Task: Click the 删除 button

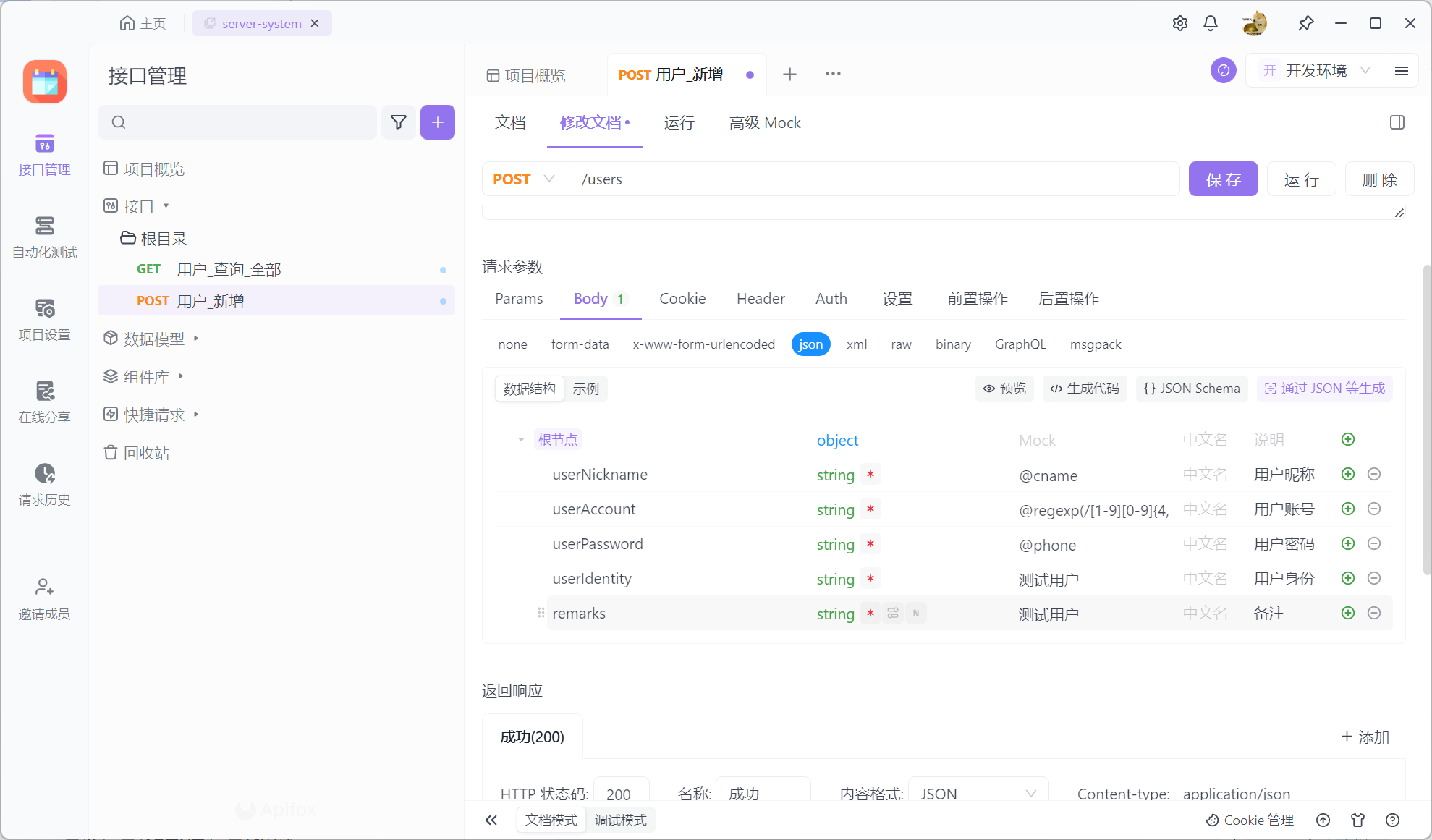Action: 1379,179
